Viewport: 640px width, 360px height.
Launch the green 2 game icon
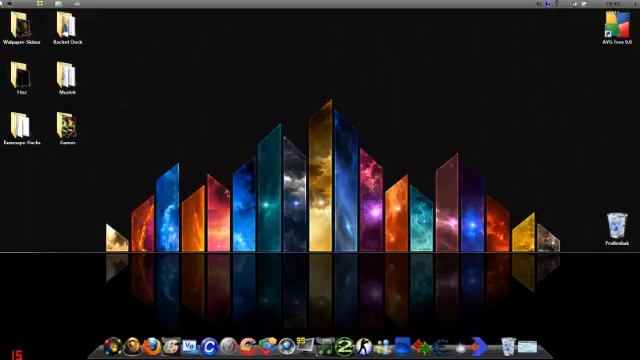point(344,347)
